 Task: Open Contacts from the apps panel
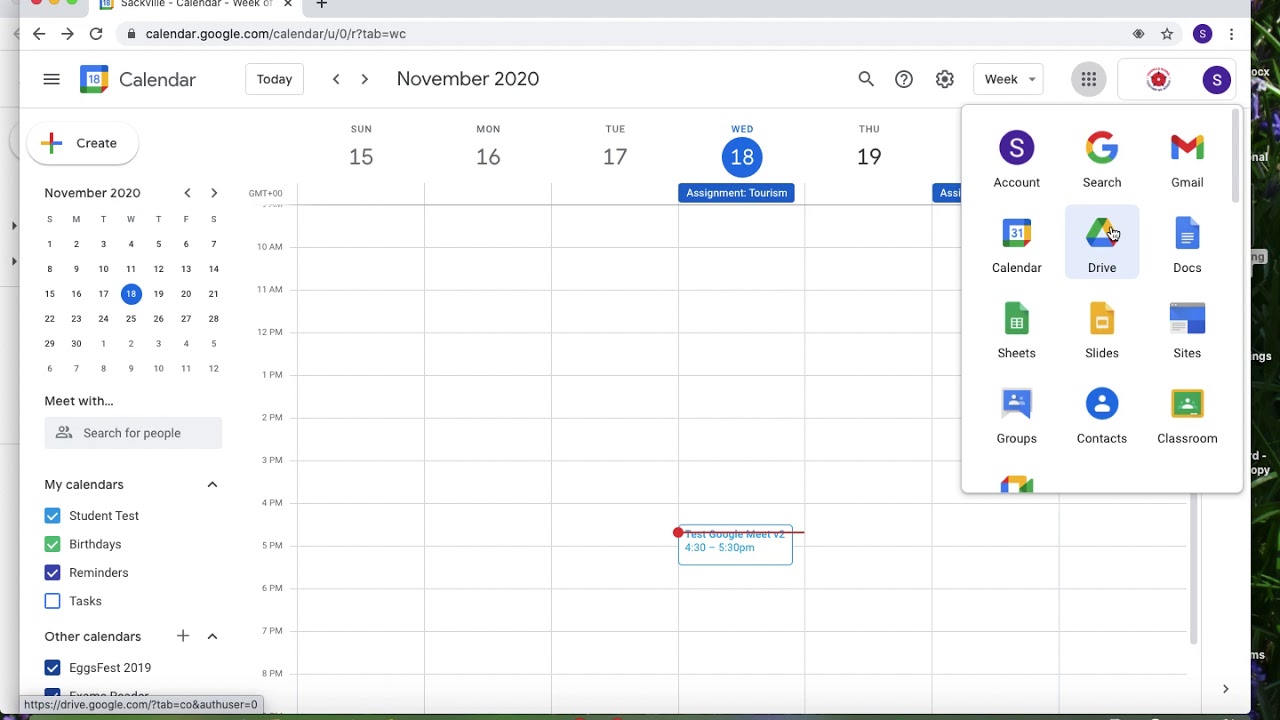click(x=1102, y=415)
